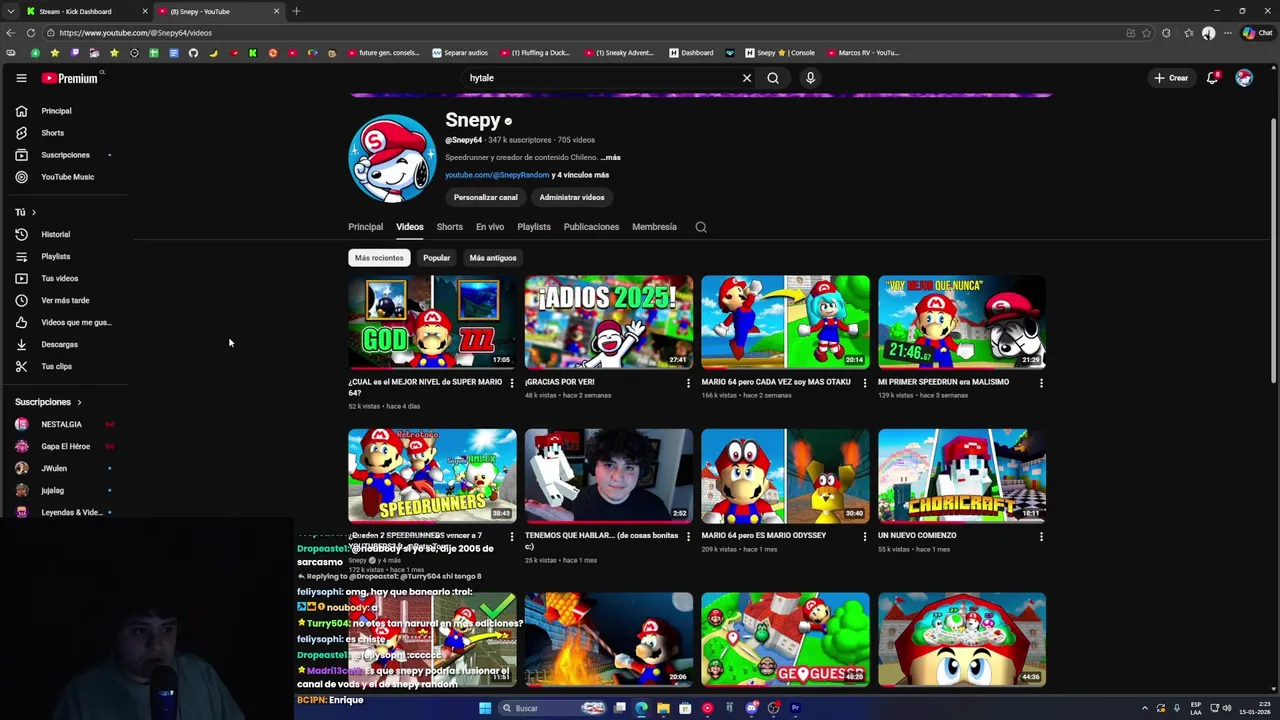Open Ver más tarde list
Image resolution: width=1280 pixels, height=720 pixels.
[x=65, y=300]
